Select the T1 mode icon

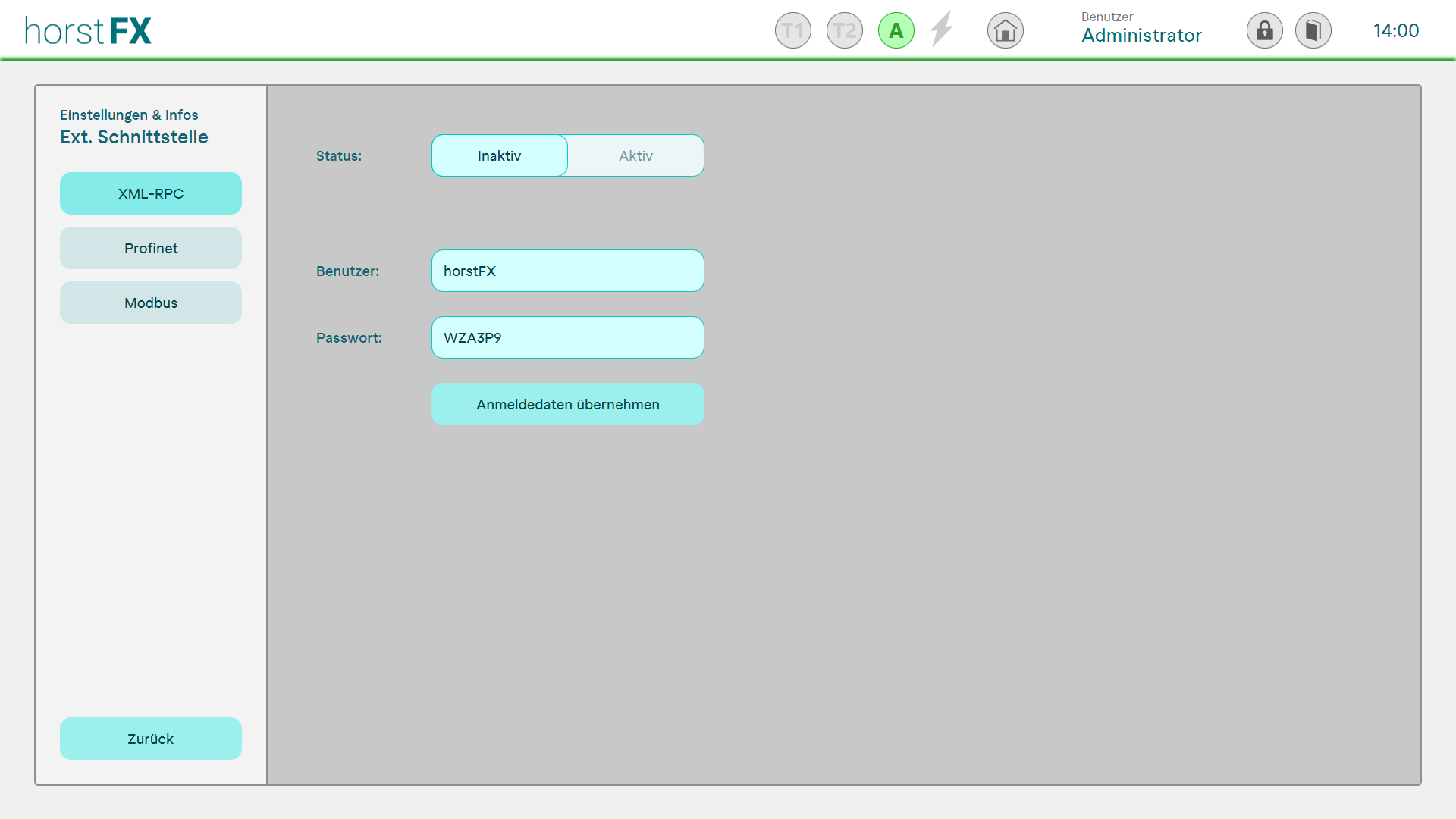click(792, 31)
